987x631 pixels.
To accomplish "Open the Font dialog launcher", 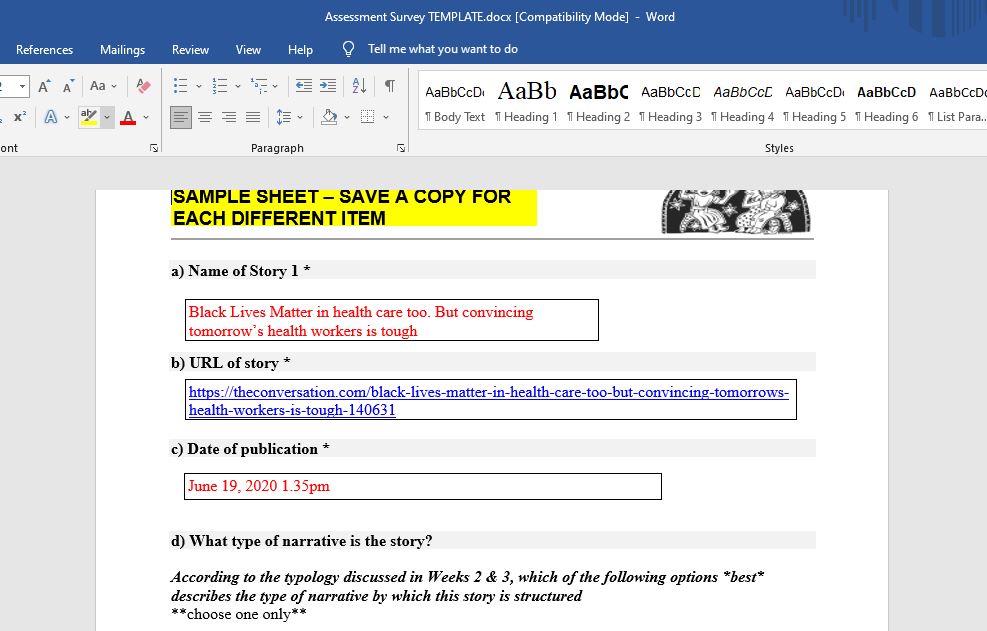I will pos(154,148).
